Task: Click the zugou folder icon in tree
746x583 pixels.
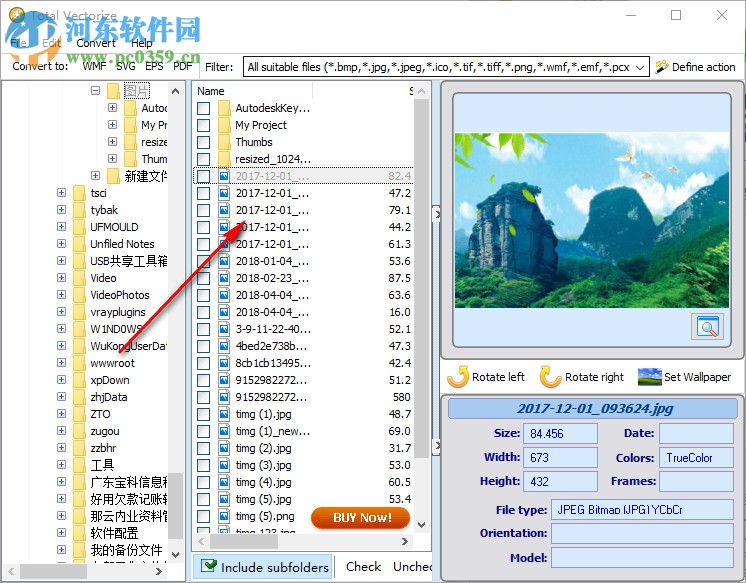Action: (x=79, y=431)
